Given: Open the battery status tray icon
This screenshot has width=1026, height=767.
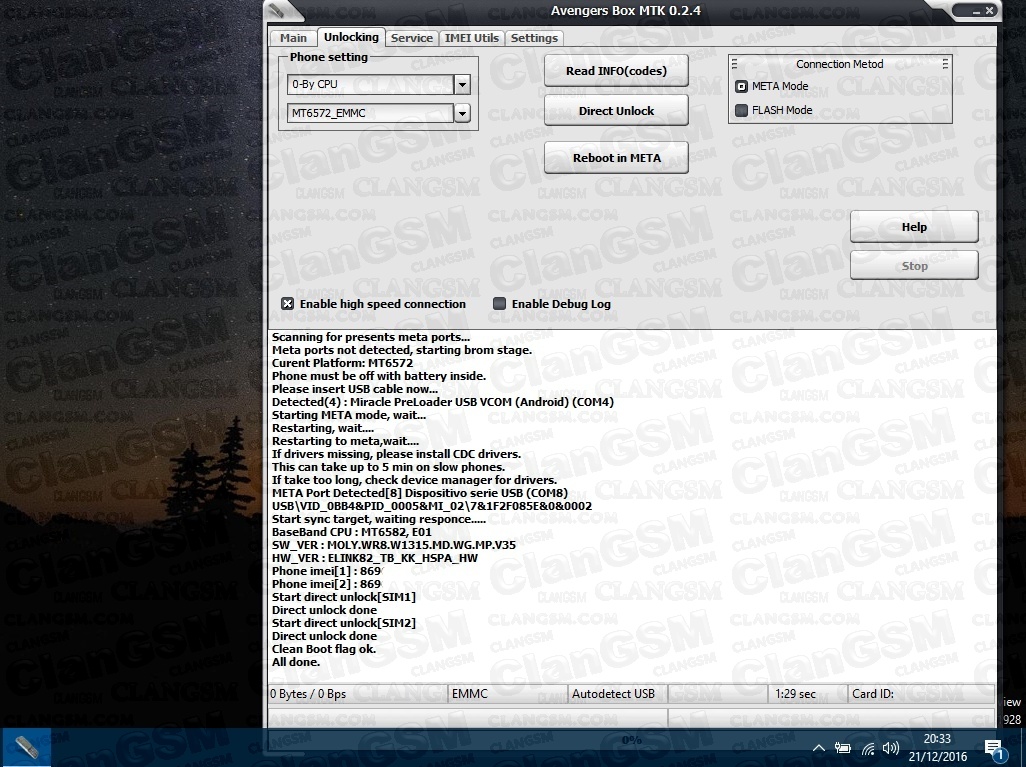Looking at the screenshot, I should coord(843,748).
